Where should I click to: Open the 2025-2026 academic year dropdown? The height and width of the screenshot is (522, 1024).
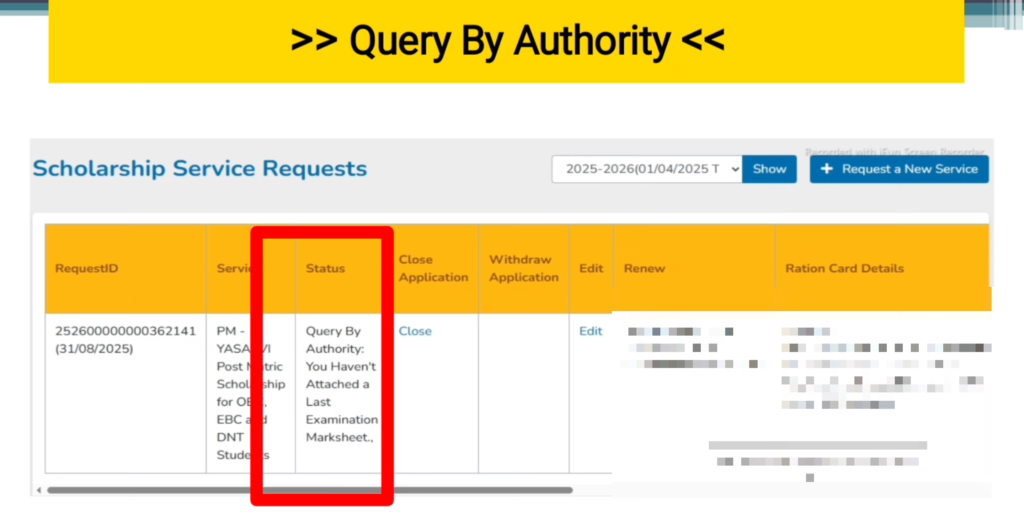[x=647, y=169]
